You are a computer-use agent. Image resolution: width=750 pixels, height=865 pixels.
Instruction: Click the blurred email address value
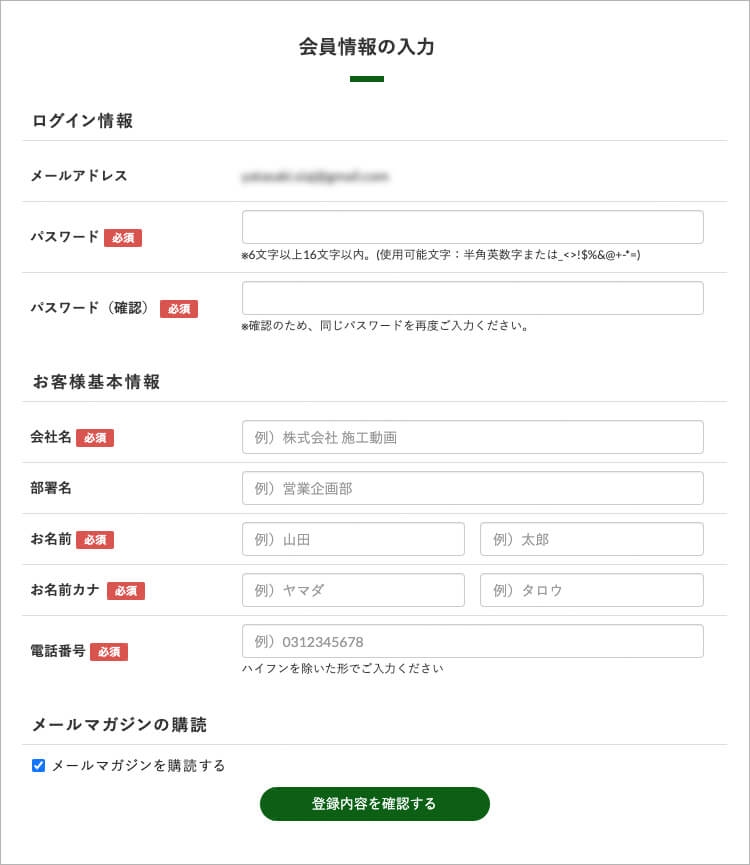coord(314,177)
